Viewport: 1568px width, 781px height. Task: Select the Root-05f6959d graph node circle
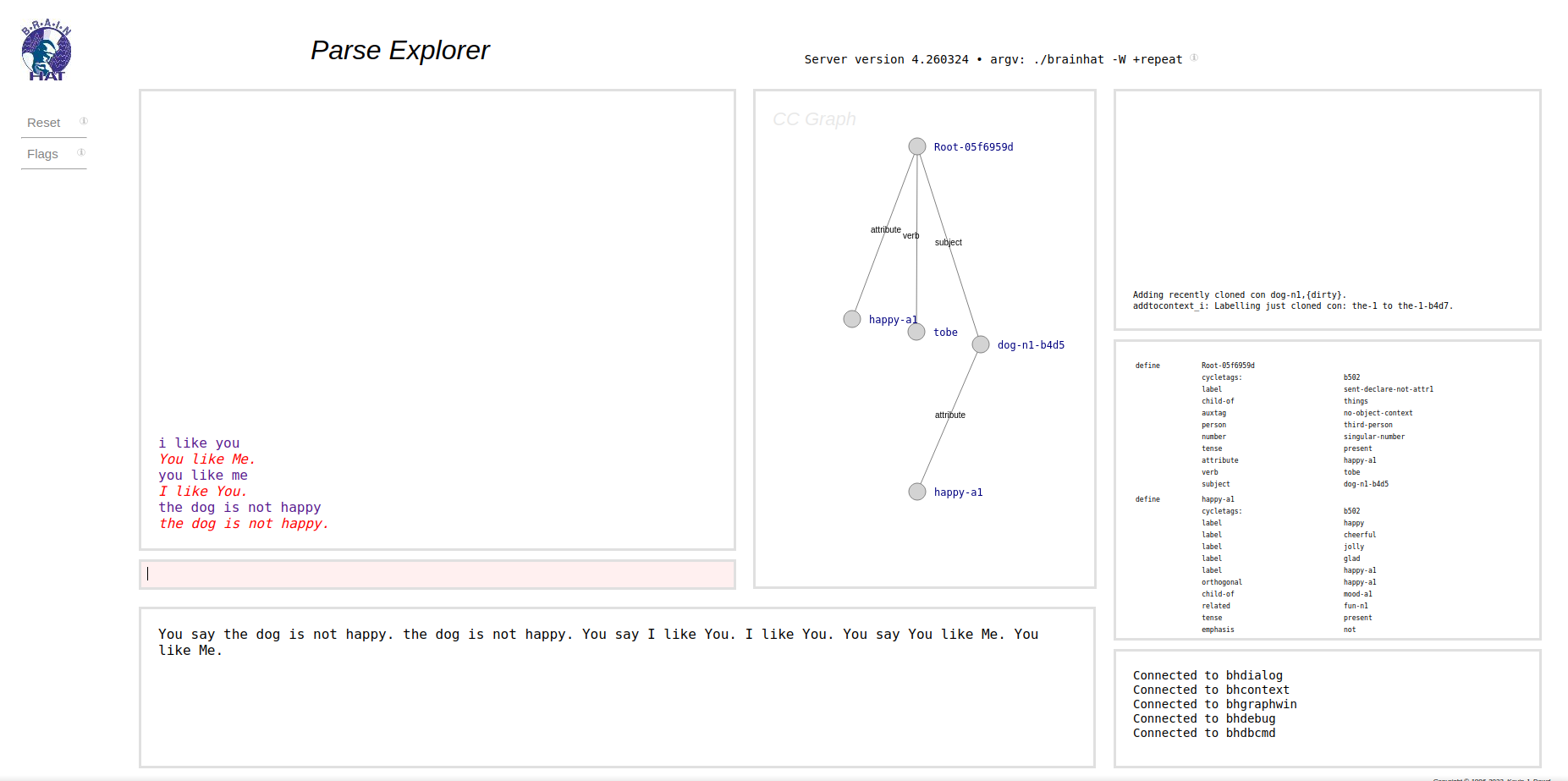coord(917,146)
